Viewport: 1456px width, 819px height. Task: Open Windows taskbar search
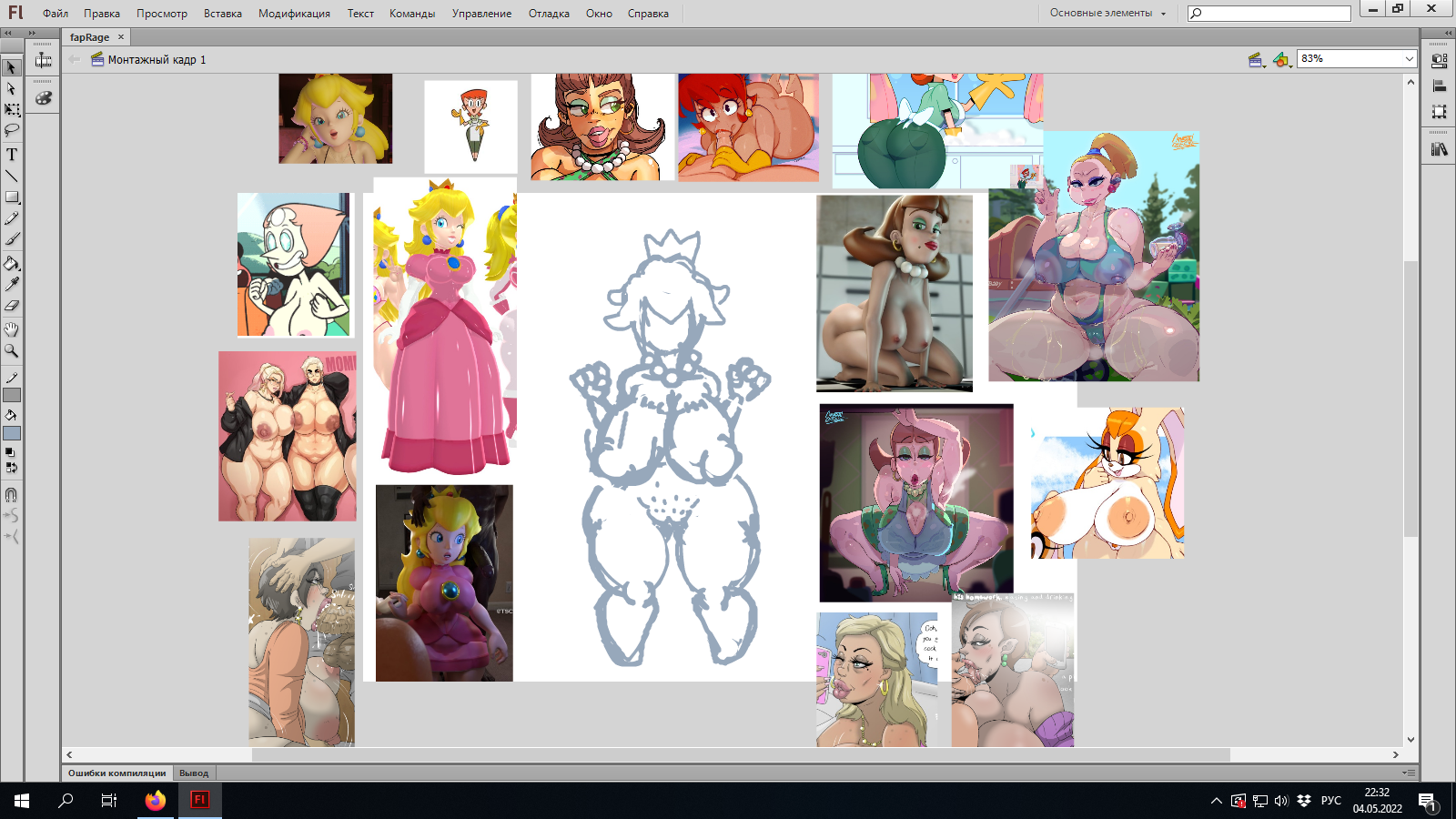click(x=66, y=801)
